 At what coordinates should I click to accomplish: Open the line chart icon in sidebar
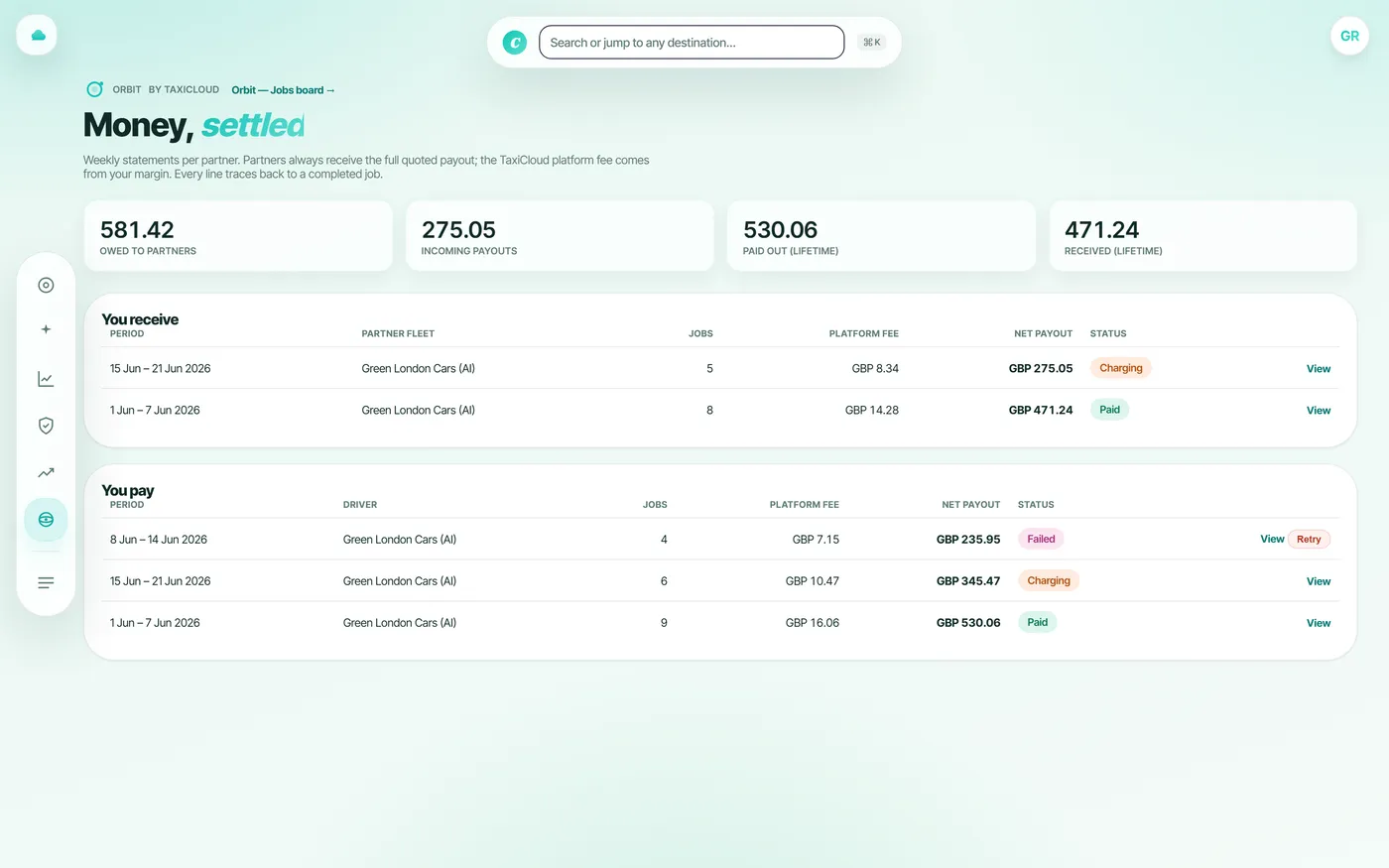coord(46,379)
